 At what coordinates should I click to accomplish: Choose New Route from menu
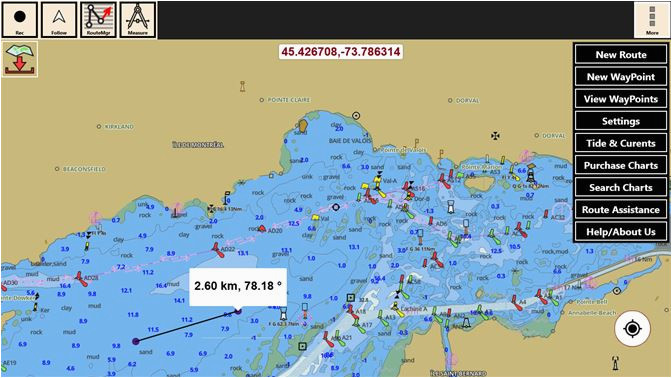click(621, 54)
